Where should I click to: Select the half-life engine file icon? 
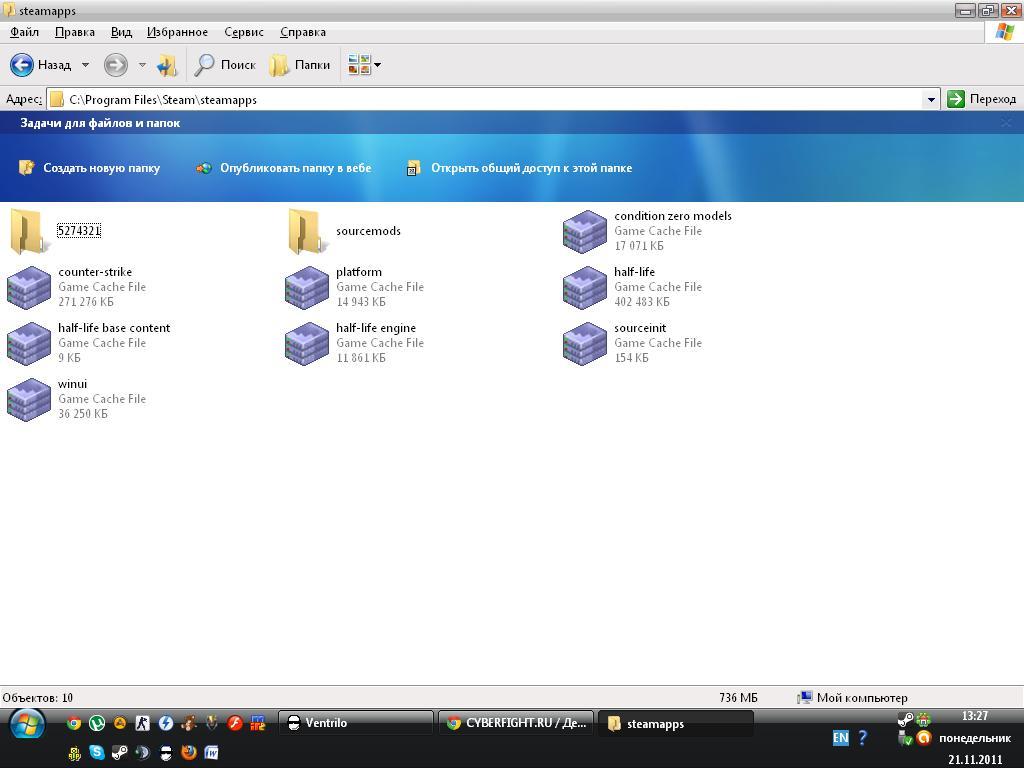(x=307, y=344)
